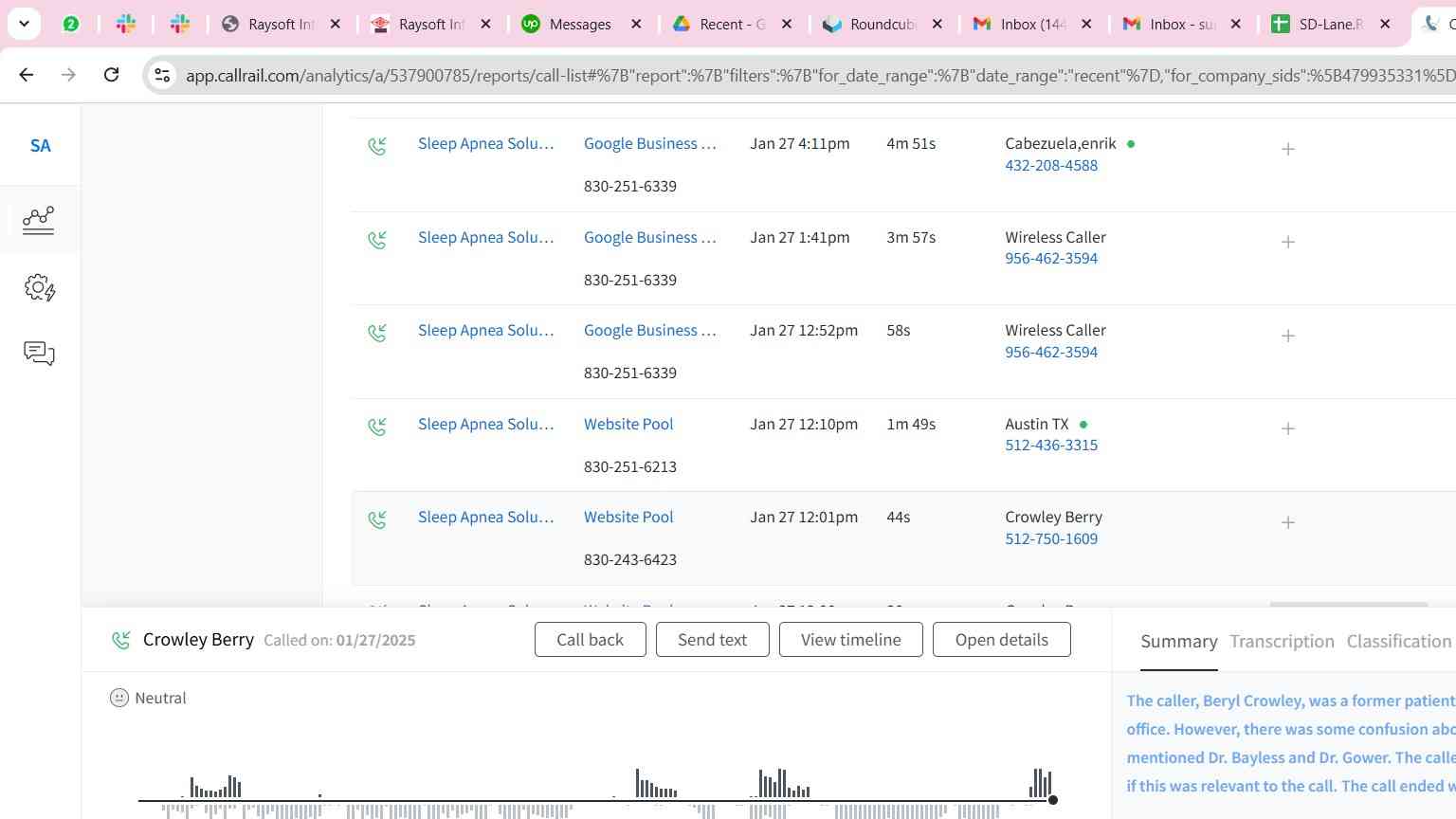
Task: Close the SD-Lane browser tab
Action: click(1385, 24)
